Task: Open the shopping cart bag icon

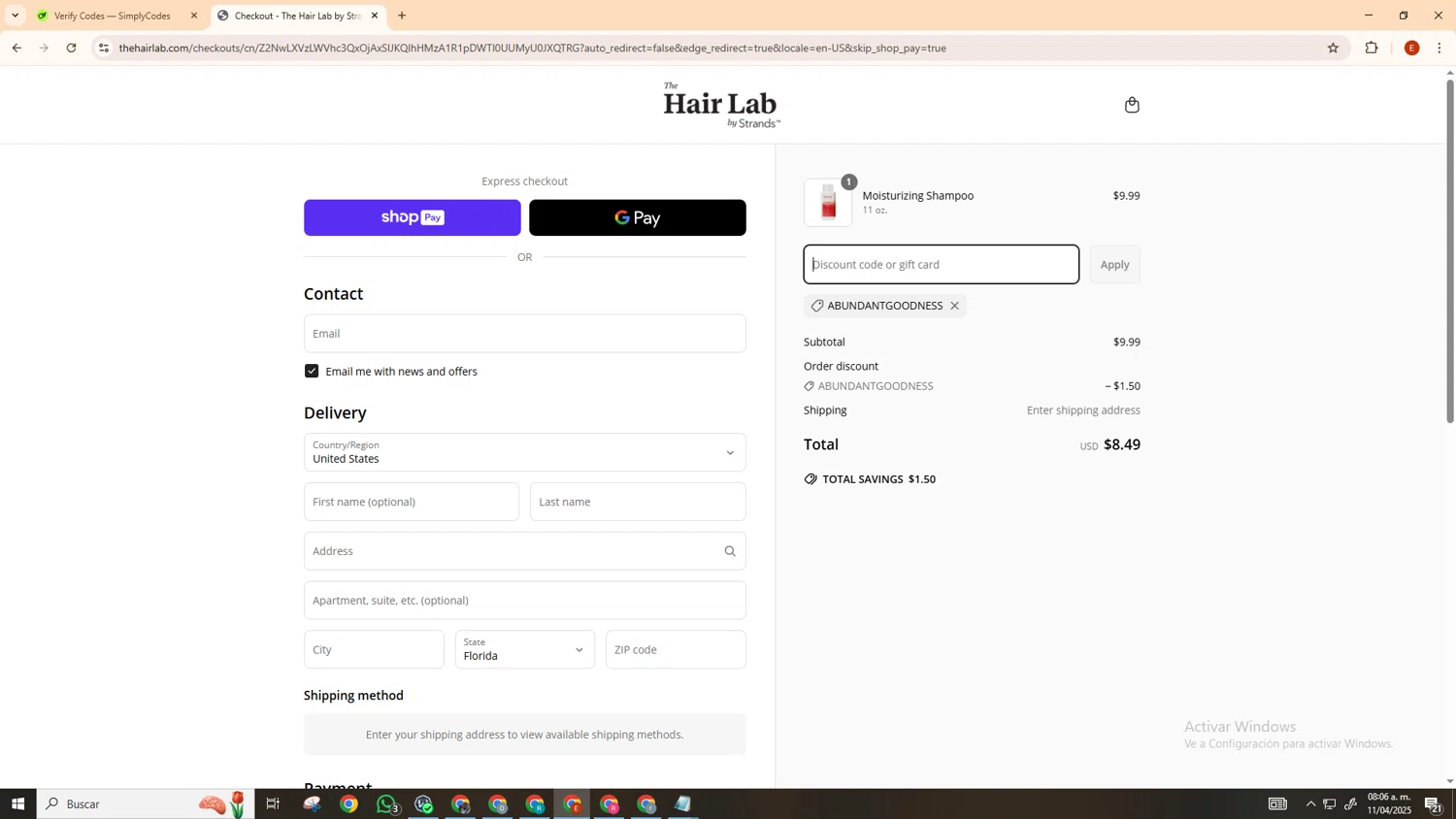Action: 1132,105
